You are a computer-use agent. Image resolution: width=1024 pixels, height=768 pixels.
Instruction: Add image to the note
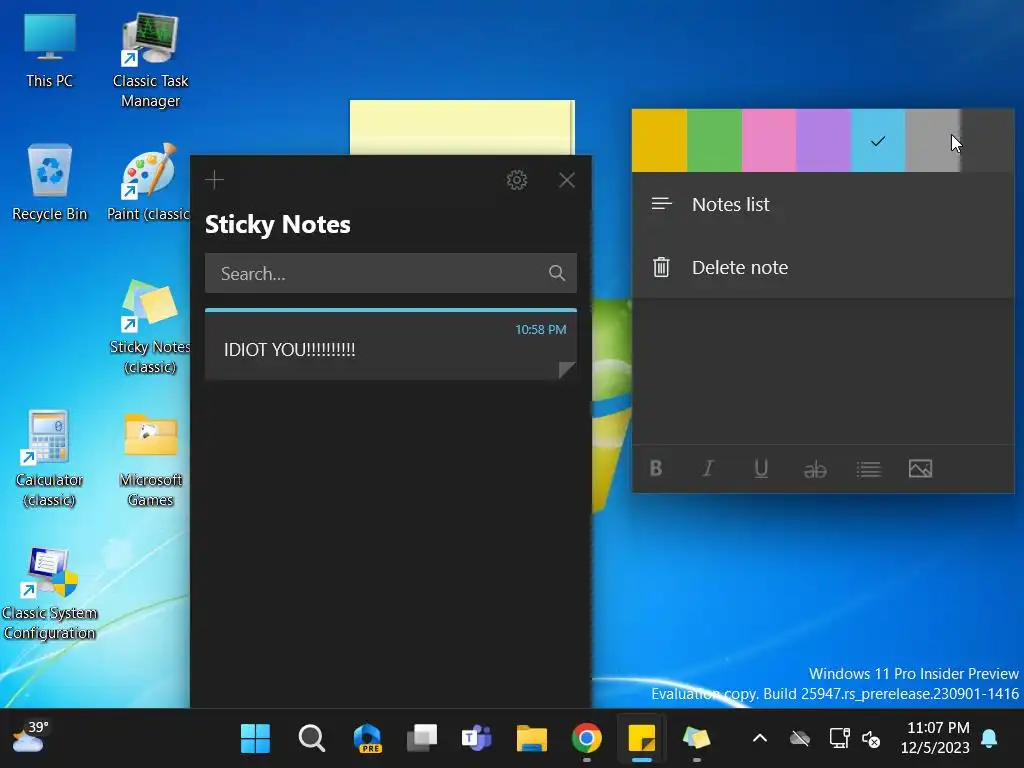pyautogui.click(x=920, y=468)
